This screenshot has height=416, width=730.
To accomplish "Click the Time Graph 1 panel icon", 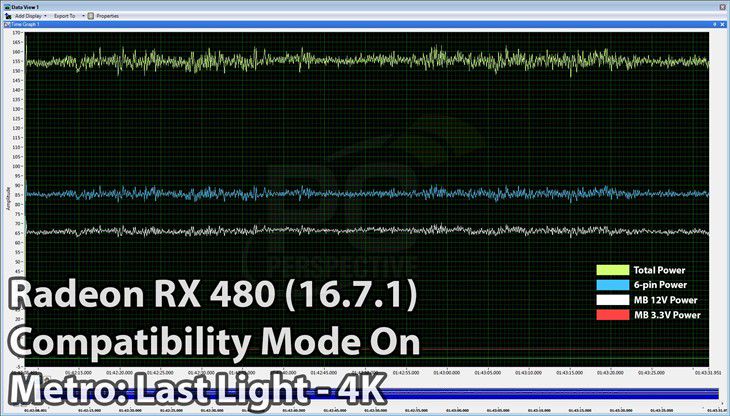I will pyautogui.click(x=7, y=24).
